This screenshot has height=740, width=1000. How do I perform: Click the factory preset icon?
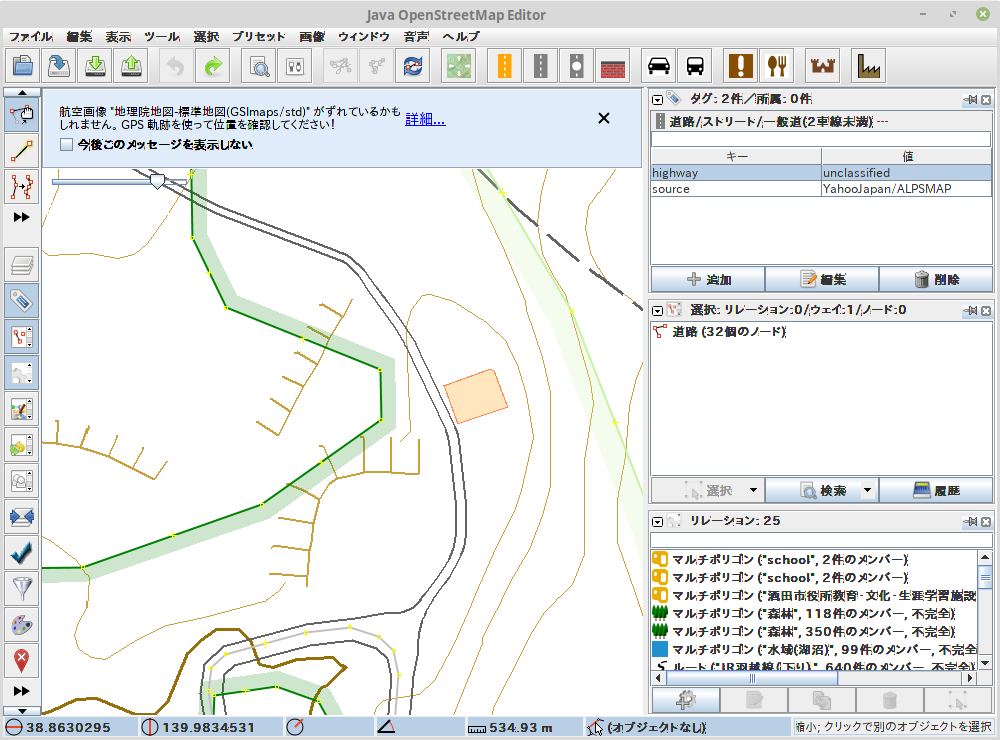(869, 67)
